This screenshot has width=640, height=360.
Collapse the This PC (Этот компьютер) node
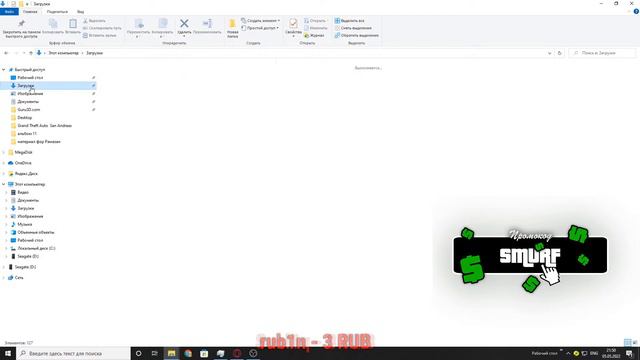click(4, 184)
